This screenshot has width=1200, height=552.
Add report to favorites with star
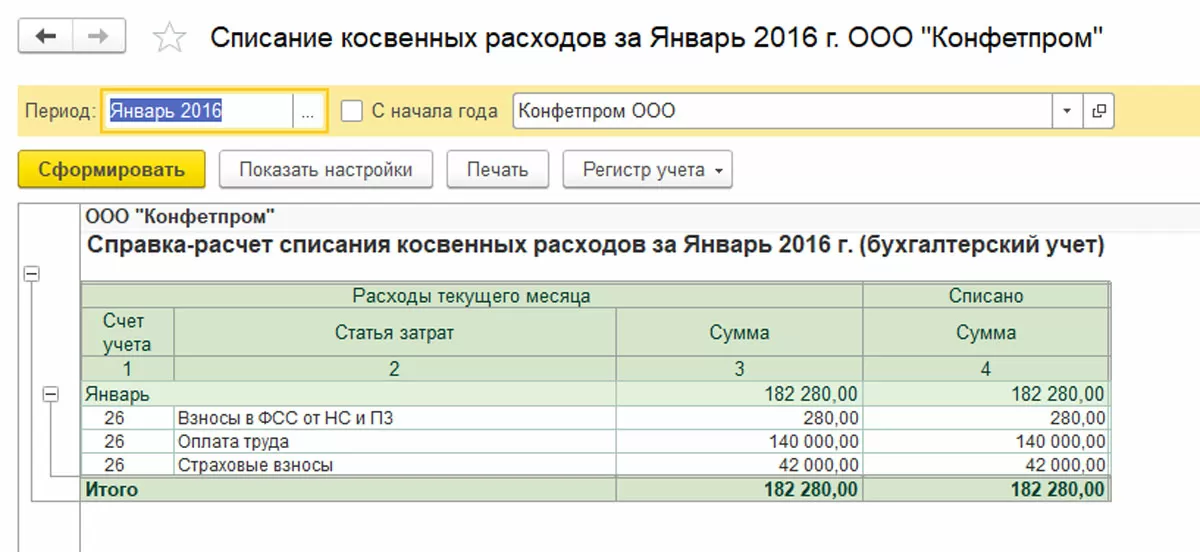coord(170,39)
